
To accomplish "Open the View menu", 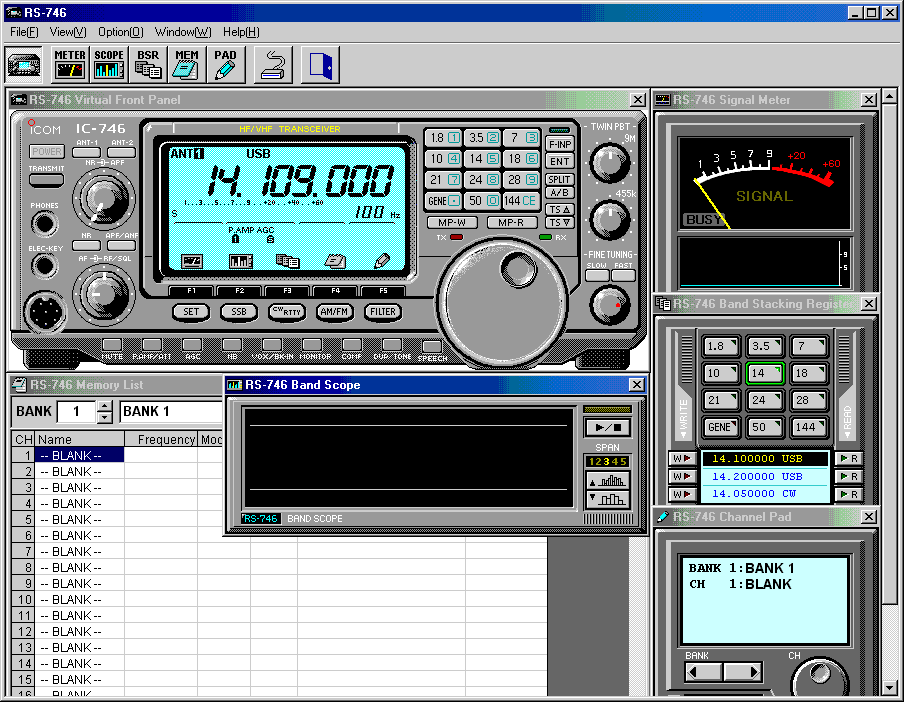I will [68, 32].
